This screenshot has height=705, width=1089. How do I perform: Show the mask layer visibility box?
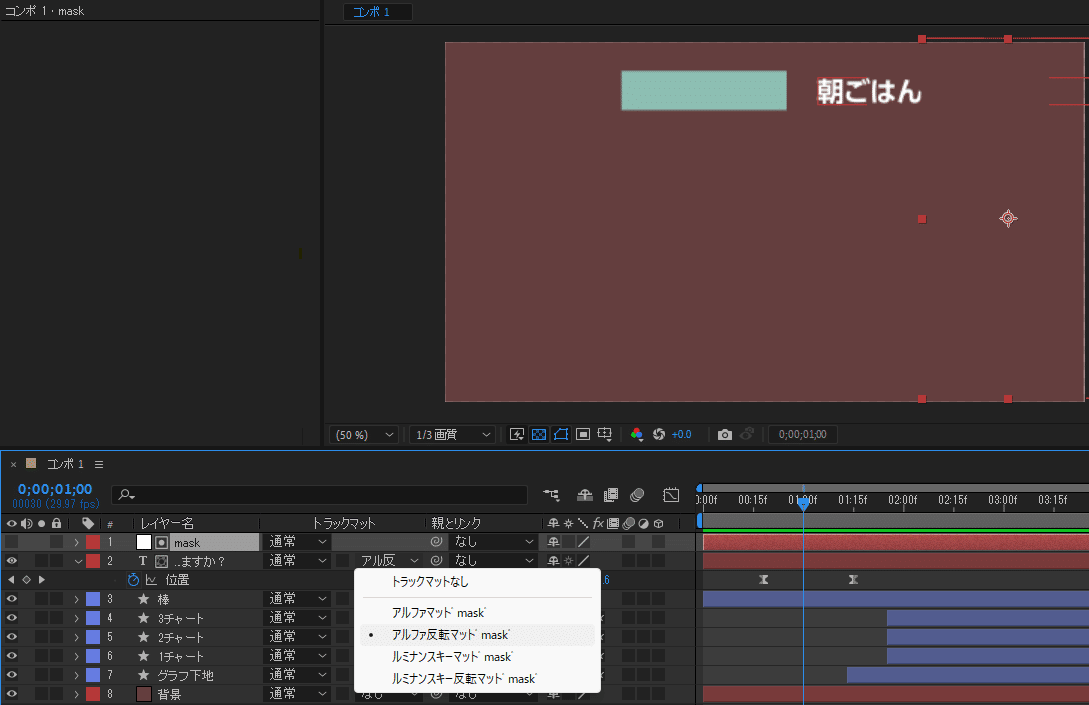pos(12,542)
